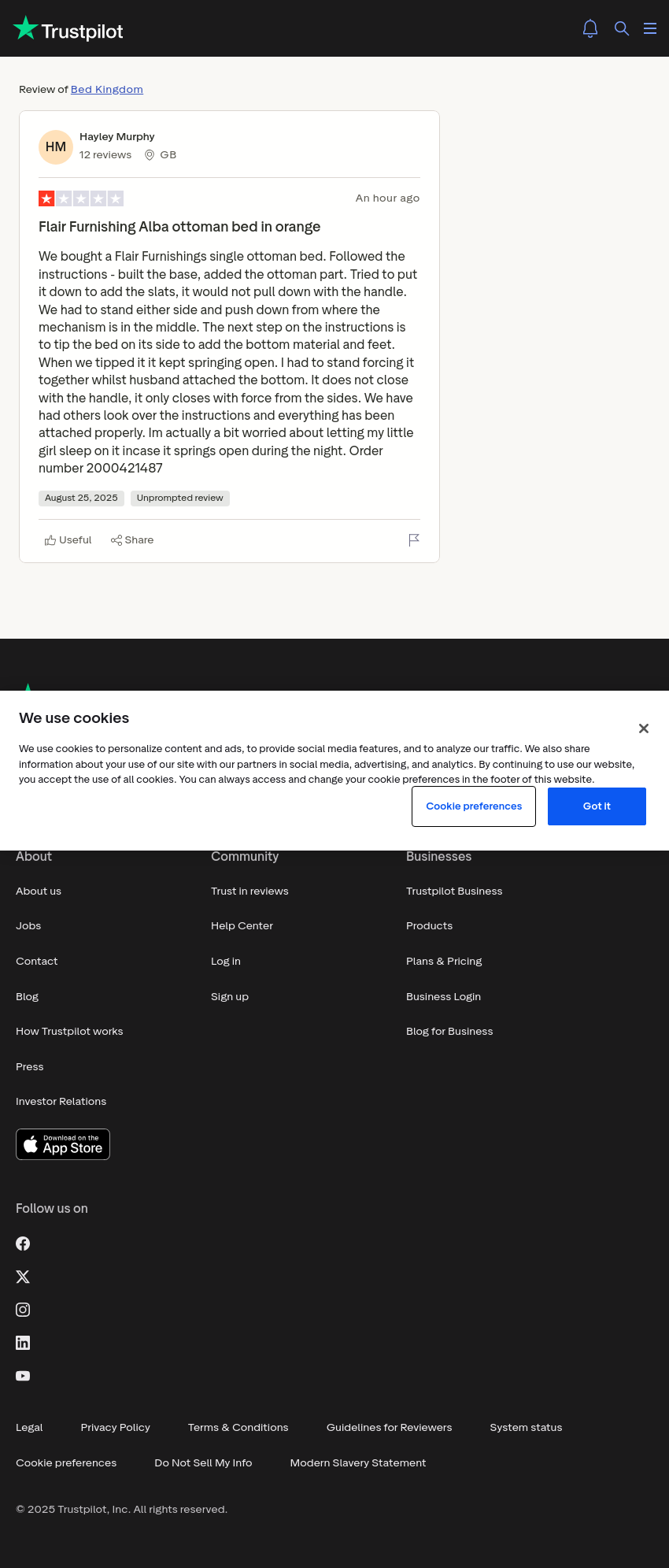This screenshot has height=1568, width=669.
Task: Accept cookies with Got it button
Action: coord(597,806)
